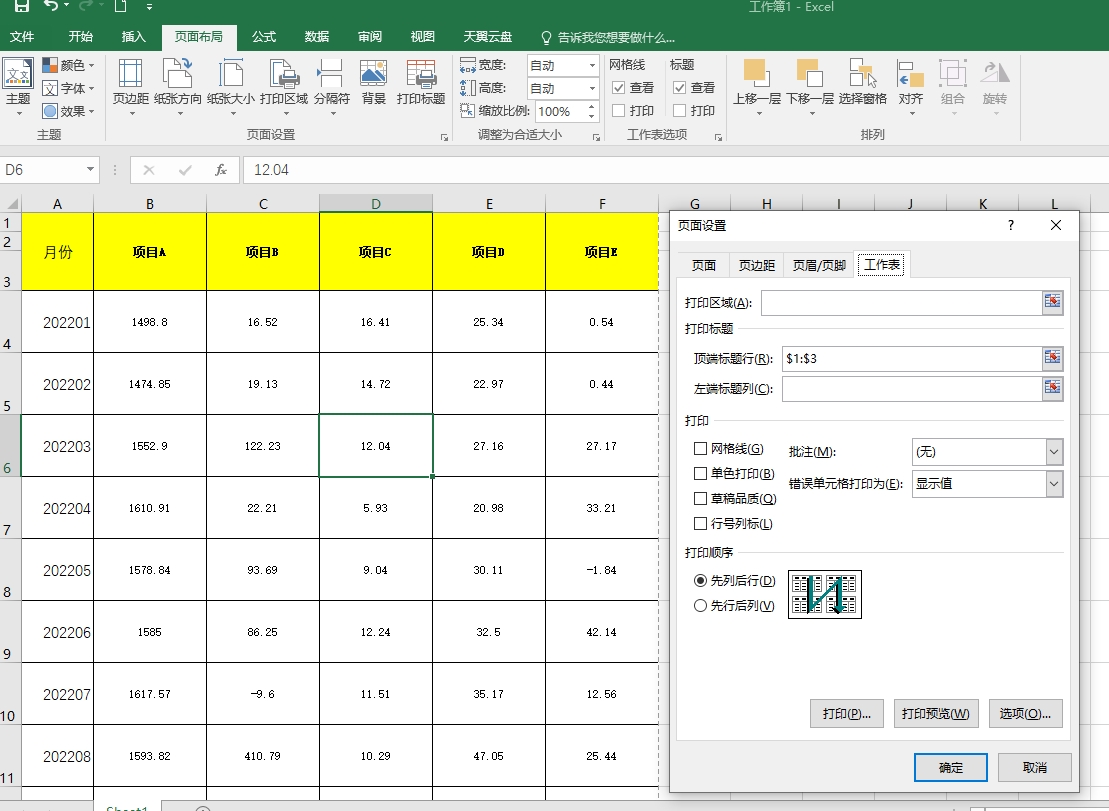Open the 分隔符 breaks menu
This screenshot has width=1109, height=811.
pyautogui.click(x=332, y=88)
